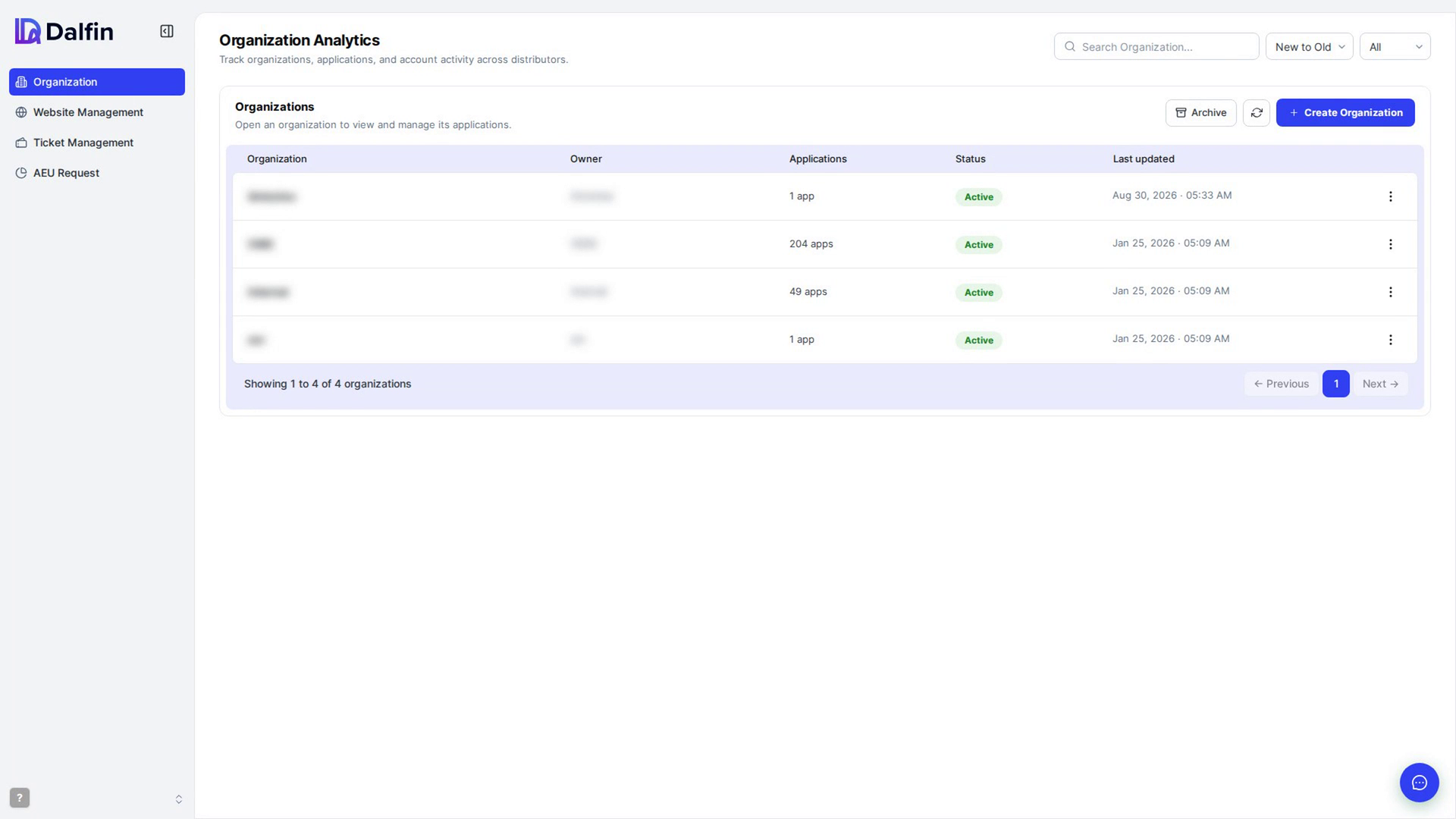Click the help question mark icon
The height and width of the screenshot is (819, 1456).
(x=20, y=798)
